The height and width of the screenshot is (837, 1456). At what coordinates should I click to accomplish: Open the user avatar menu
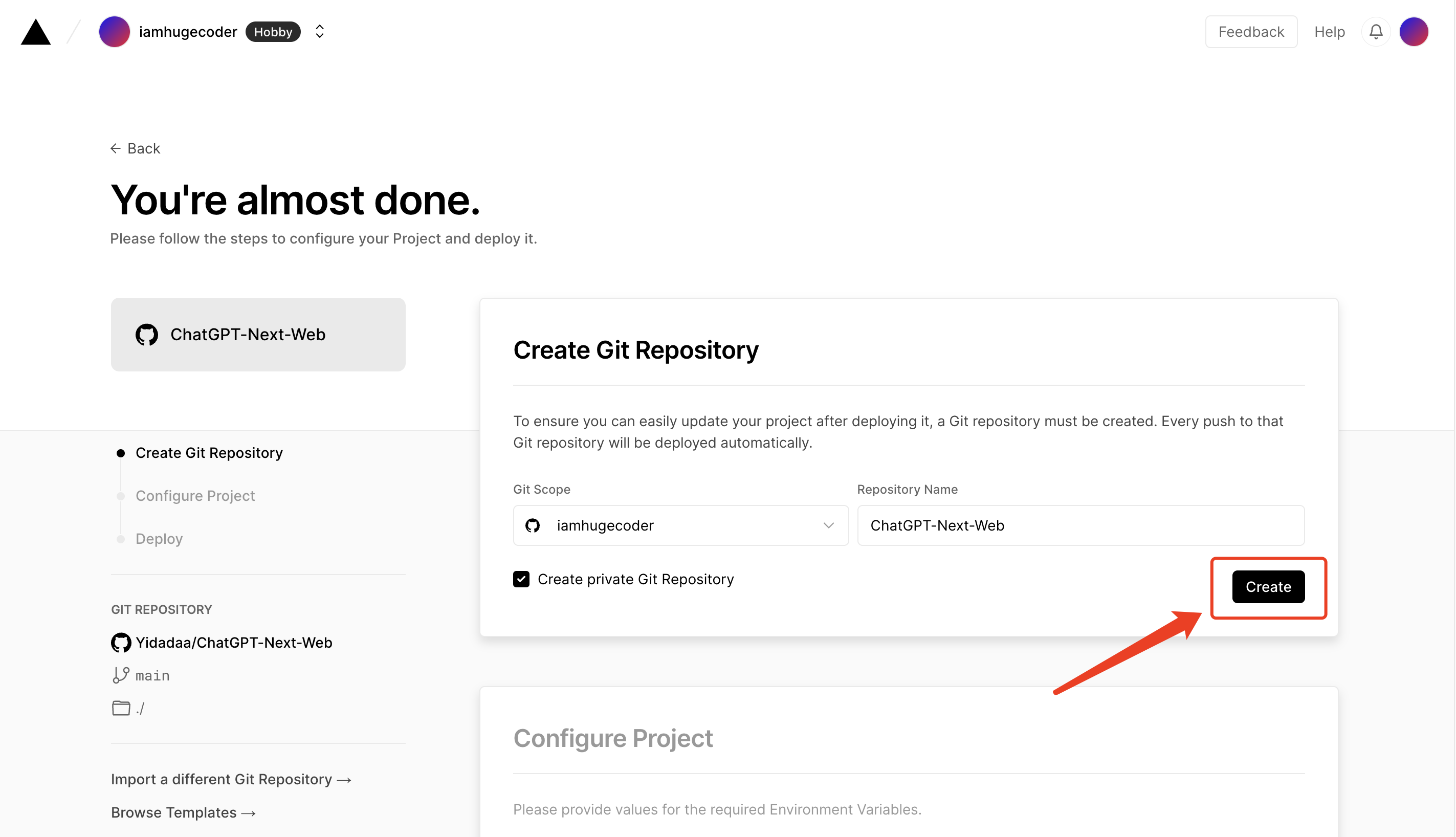[1414, 32]
